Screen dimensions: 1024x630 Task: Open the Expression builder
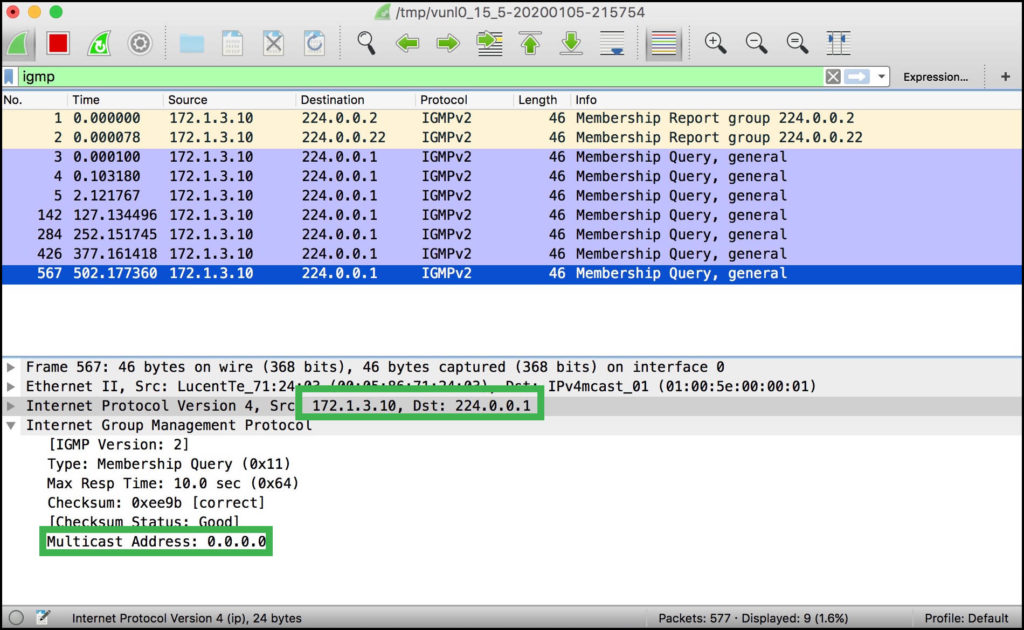click(x=936, y=76)
